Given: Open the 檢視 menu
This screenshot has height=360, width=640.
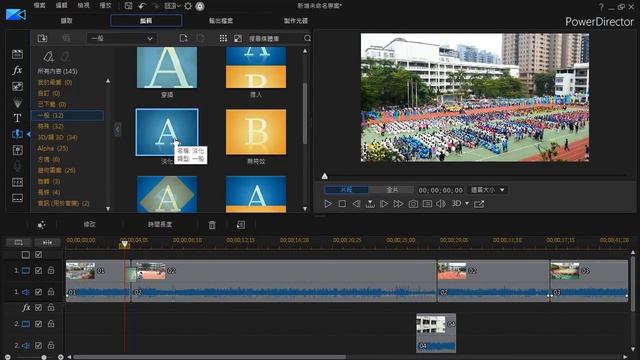Looking at the screenshot, I should (x=83, y=6).
